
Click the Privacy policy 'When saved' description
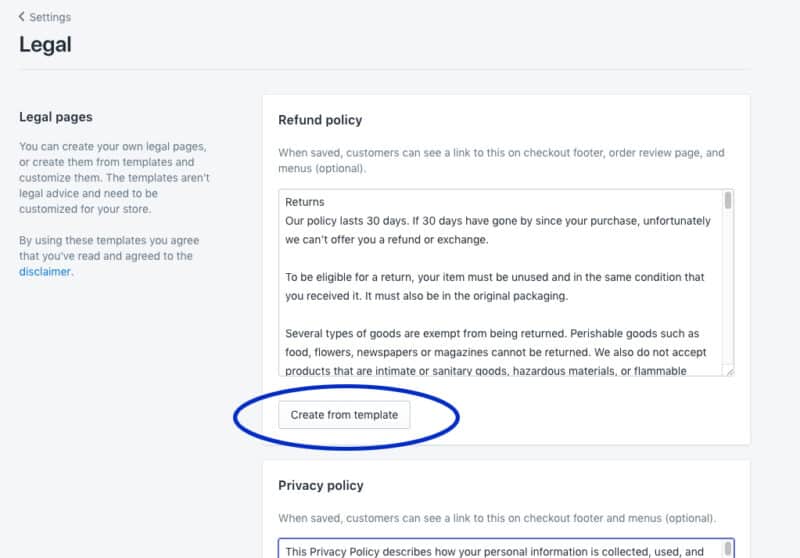click(x=497, y=518)
